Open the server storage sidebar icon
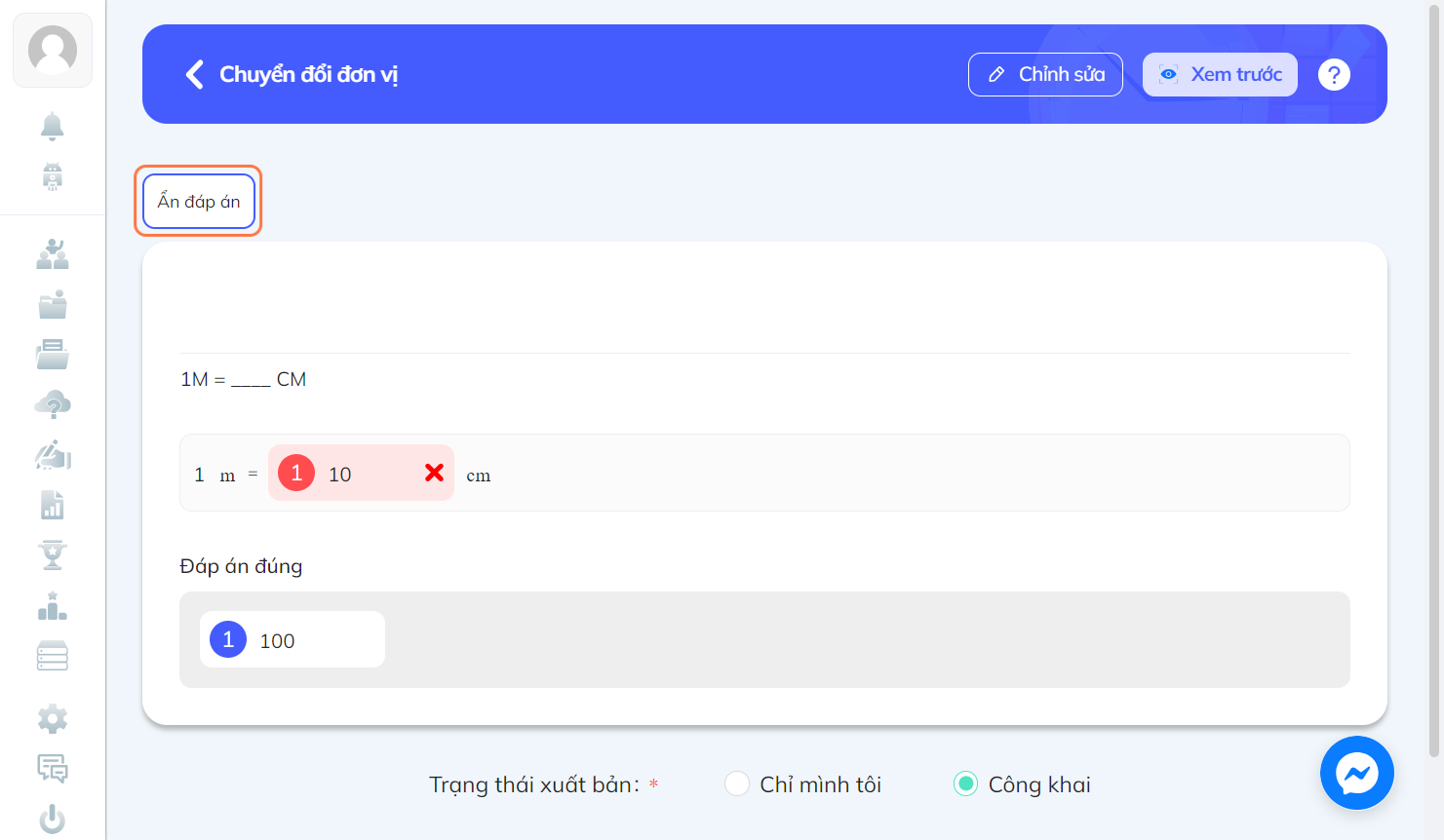 click(x=53, y=656)
